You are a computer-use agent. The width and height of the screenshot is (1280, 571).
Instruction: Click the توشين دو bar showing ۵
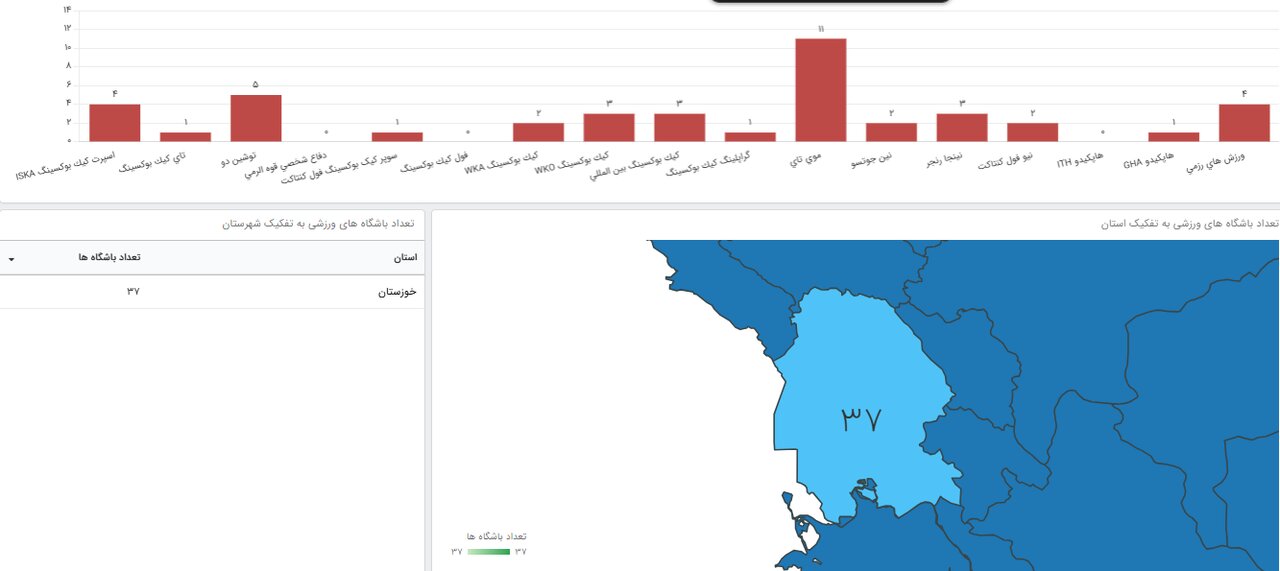pyautogui.click(x=256, y=118)
